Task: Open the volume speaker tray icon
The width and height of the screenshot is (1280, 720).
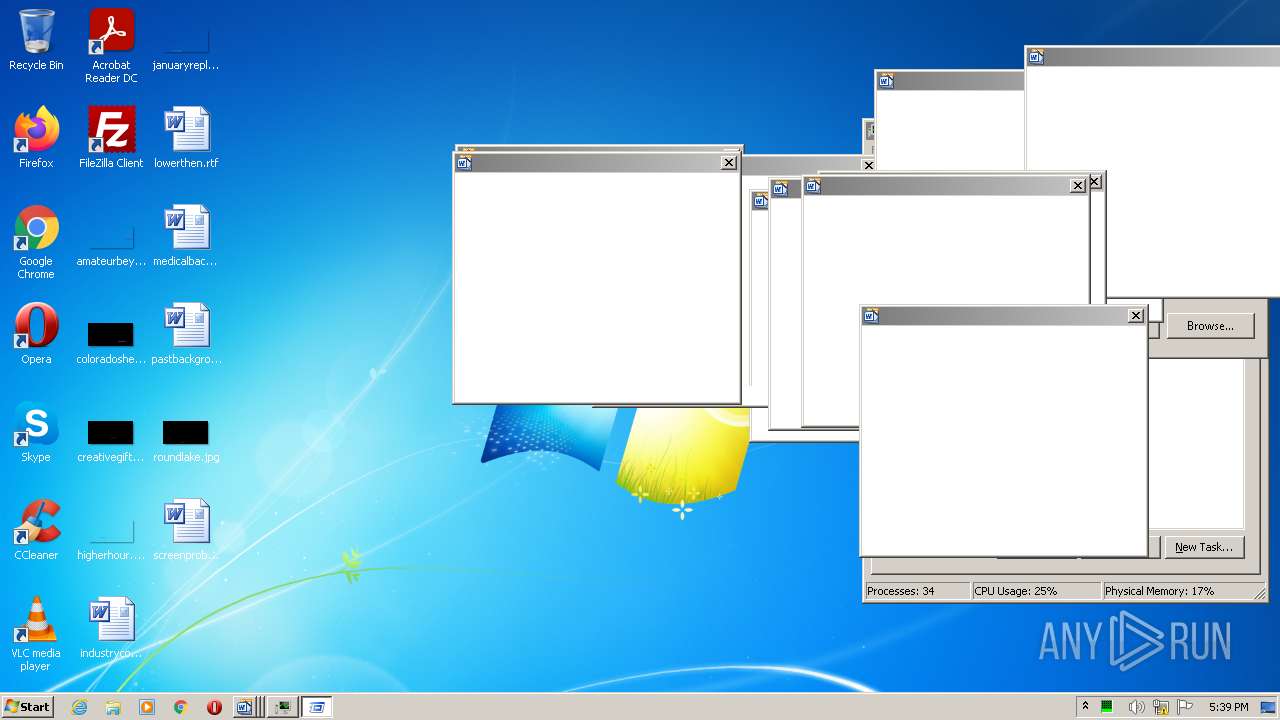Action: 1135,707
